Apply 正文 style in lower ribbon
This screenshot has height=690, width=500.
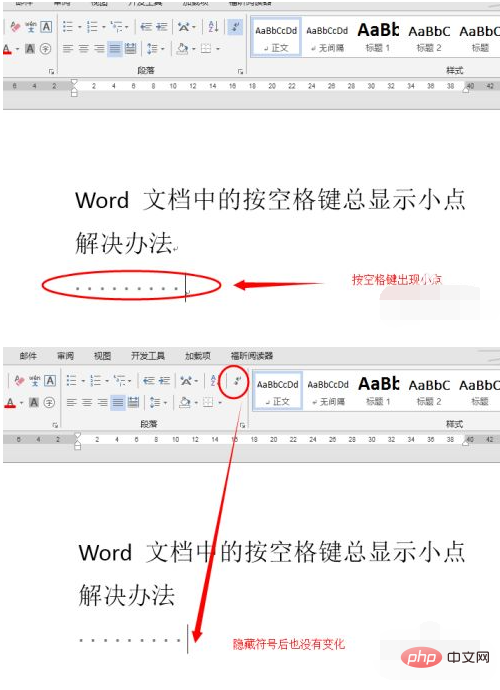(x=277, y=391)
